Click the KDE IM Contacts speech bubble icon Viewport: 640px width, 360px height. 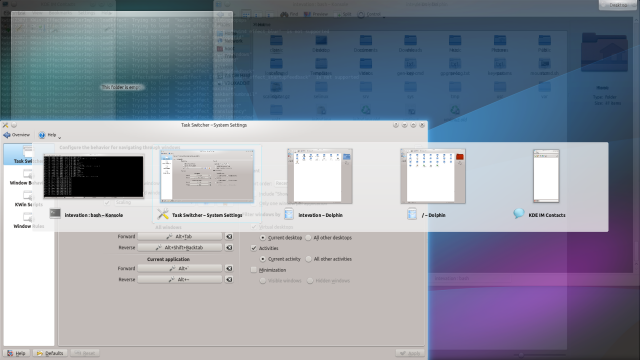(519, 213)
